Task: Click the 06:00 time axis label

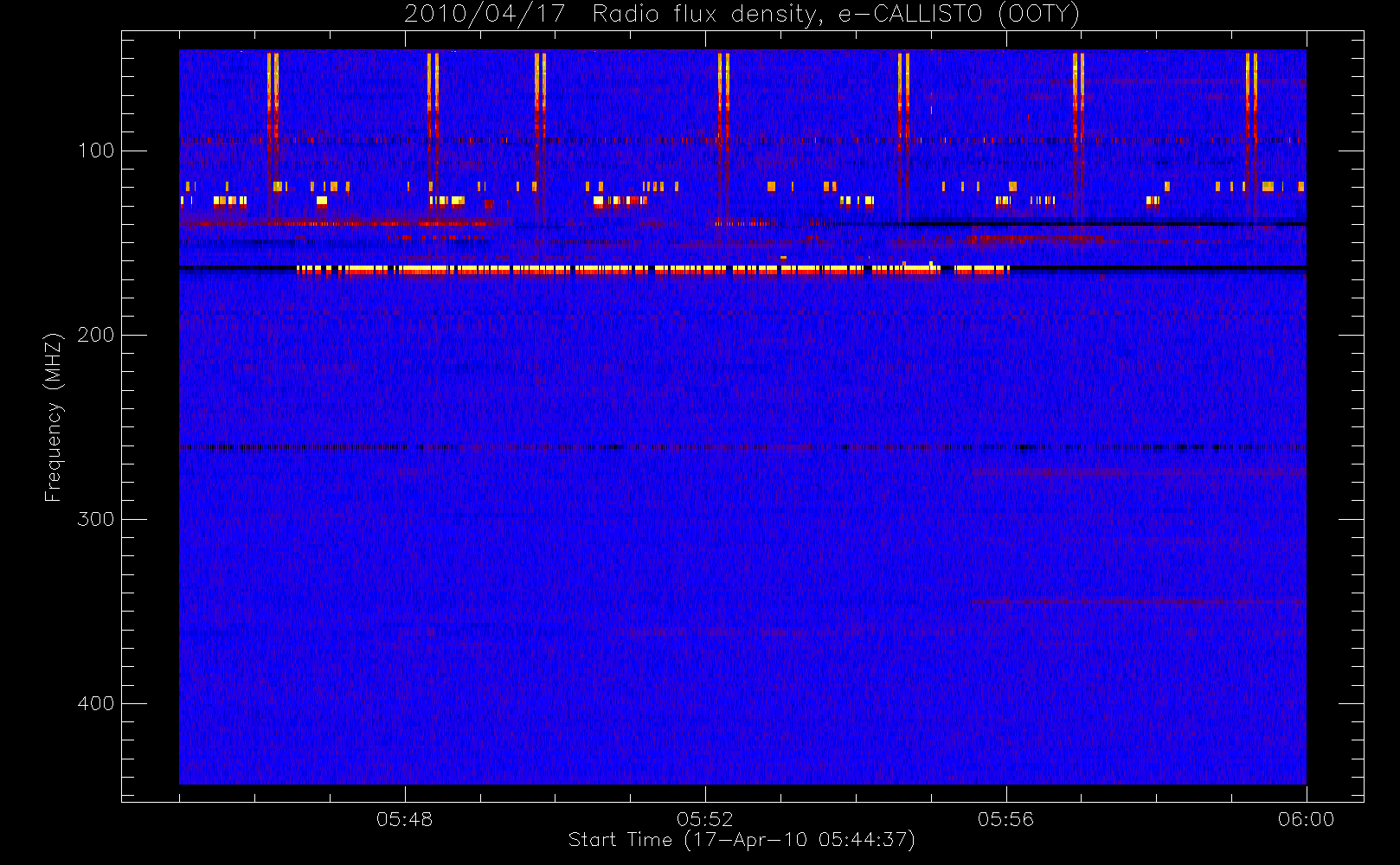Action: [x=1306, y=819]
